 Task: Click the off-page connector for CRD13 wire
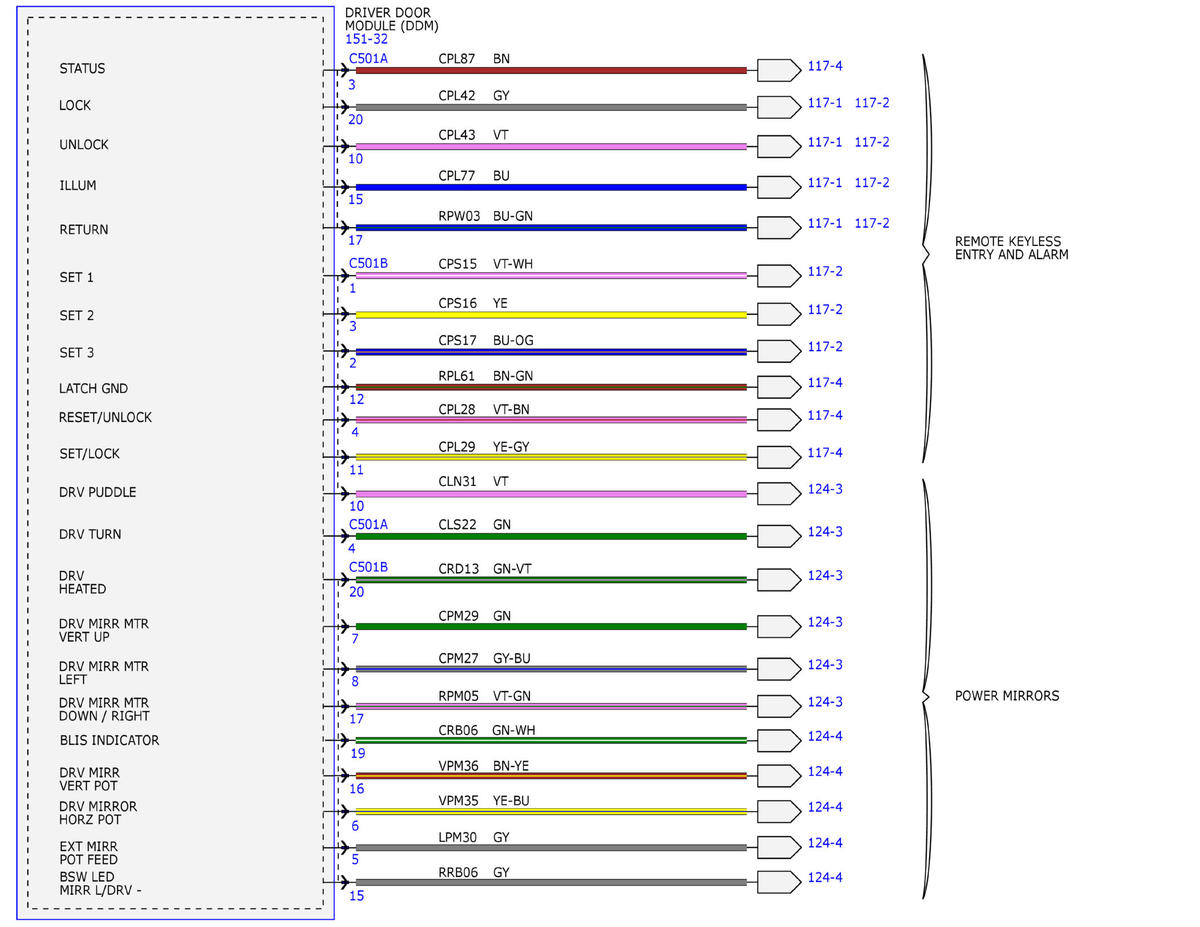pos(778,579)
